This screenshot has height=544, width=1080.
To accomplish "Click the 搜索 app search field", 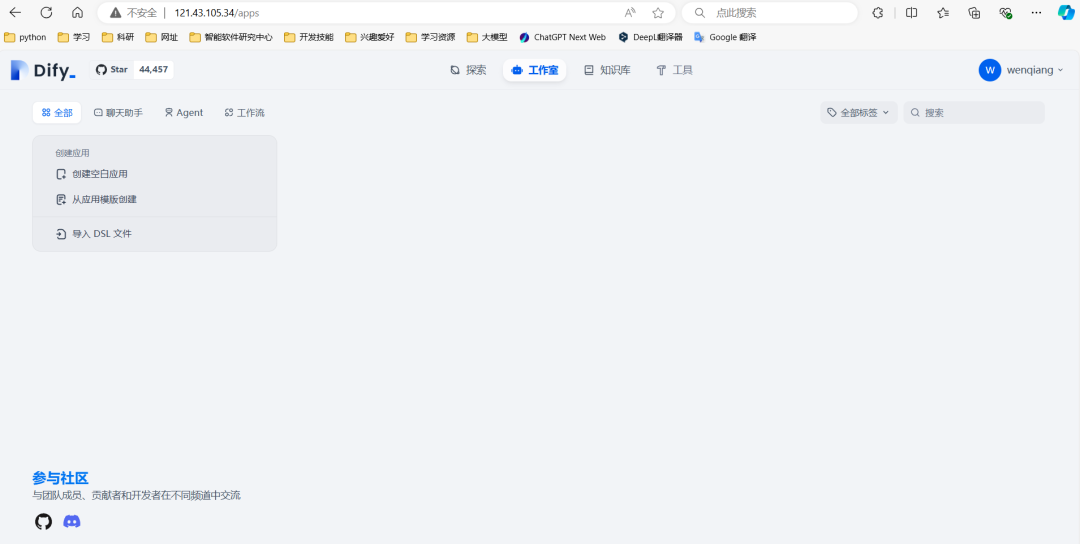I will pyautogui.click(x=974, y=112).
